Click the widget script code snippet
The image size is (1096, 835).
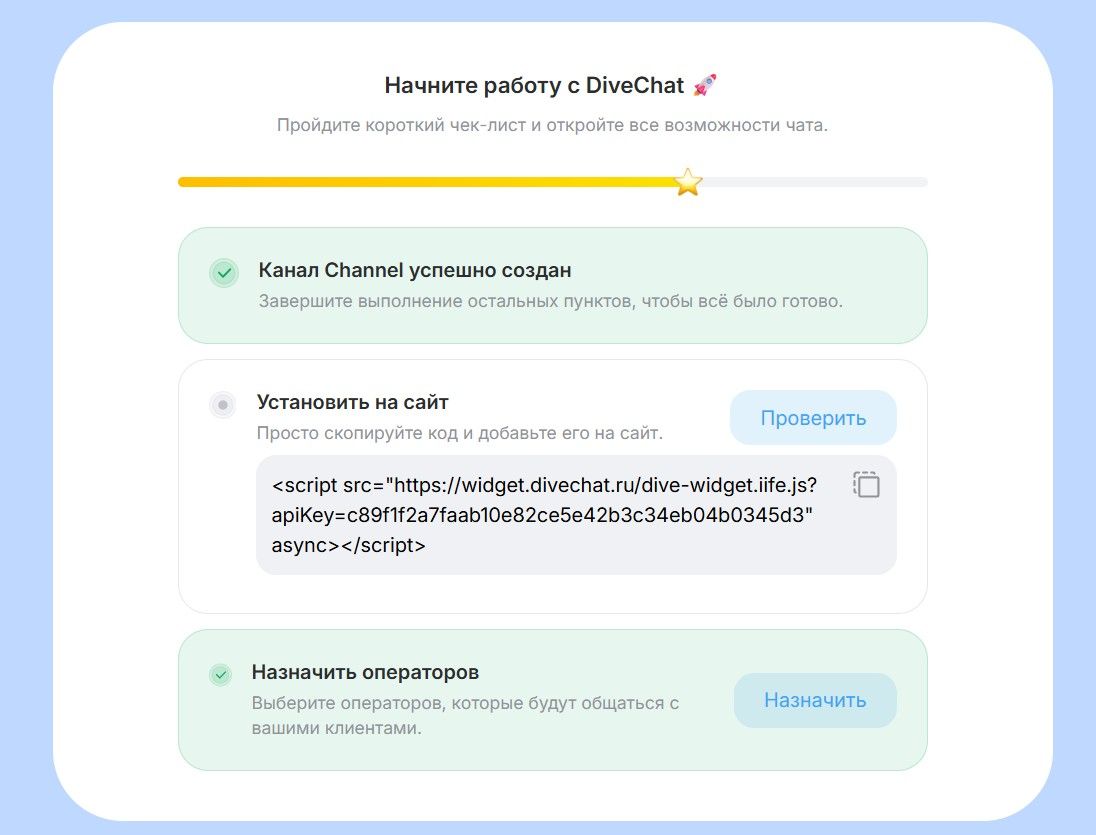point(545,515)
